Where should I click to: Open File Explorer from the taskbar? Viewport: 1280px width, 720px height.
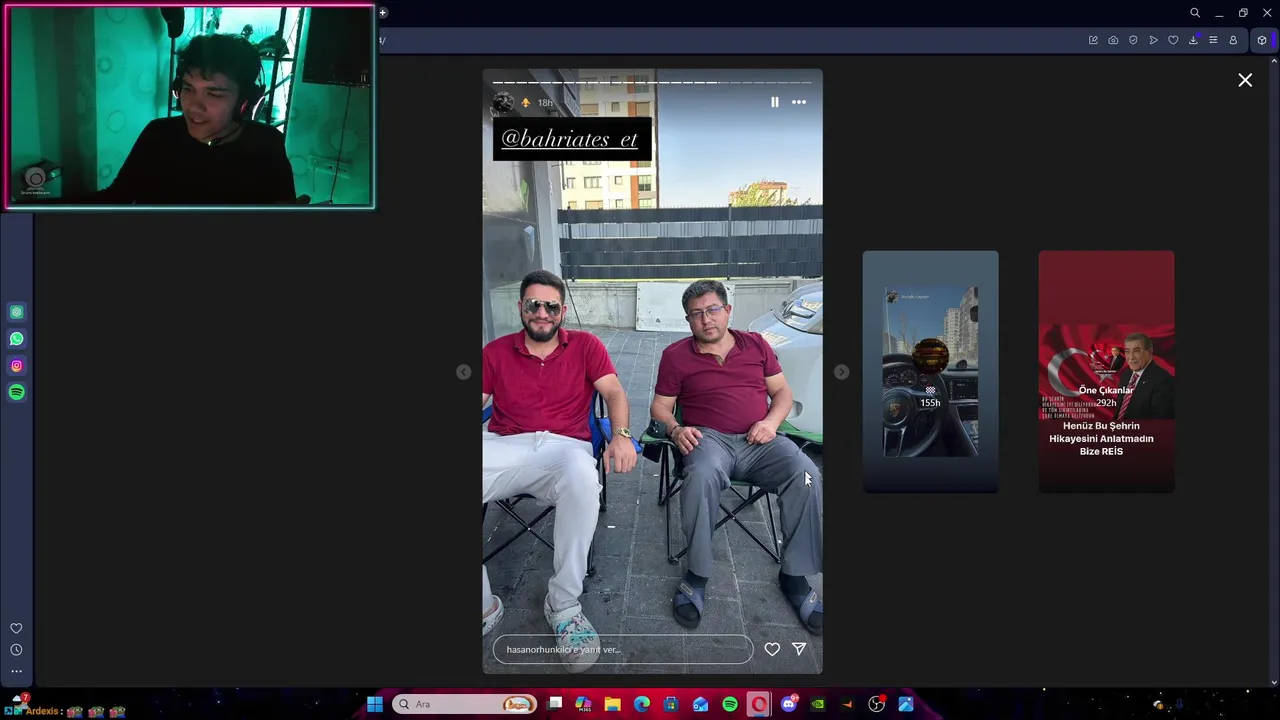click(613, 704)
